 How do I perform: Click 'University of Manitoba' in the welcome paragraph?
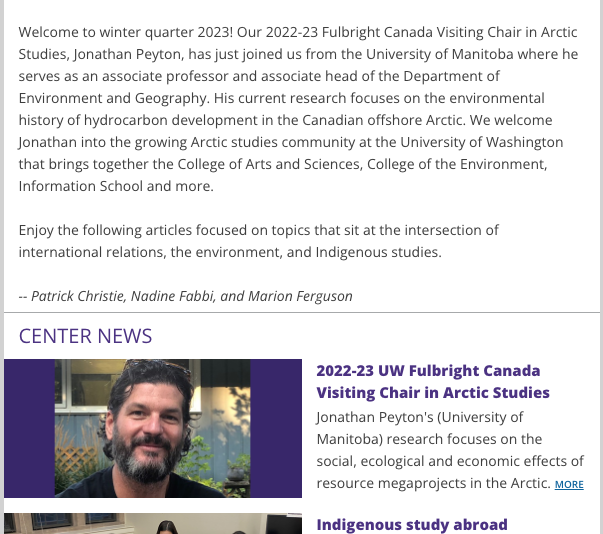[440, 54]
